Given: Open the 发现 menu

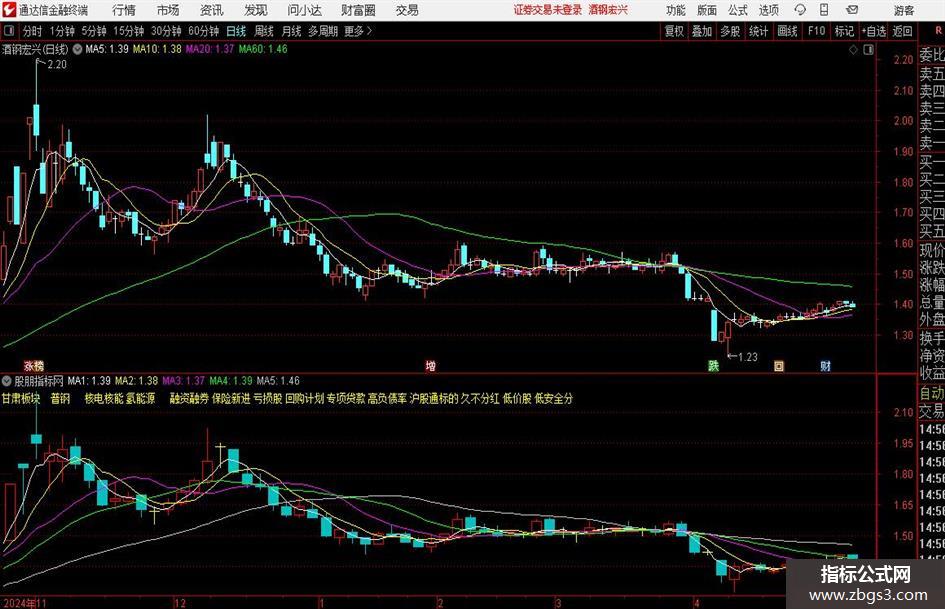Looking at the screenshot, I should click(x=256, y=10).
